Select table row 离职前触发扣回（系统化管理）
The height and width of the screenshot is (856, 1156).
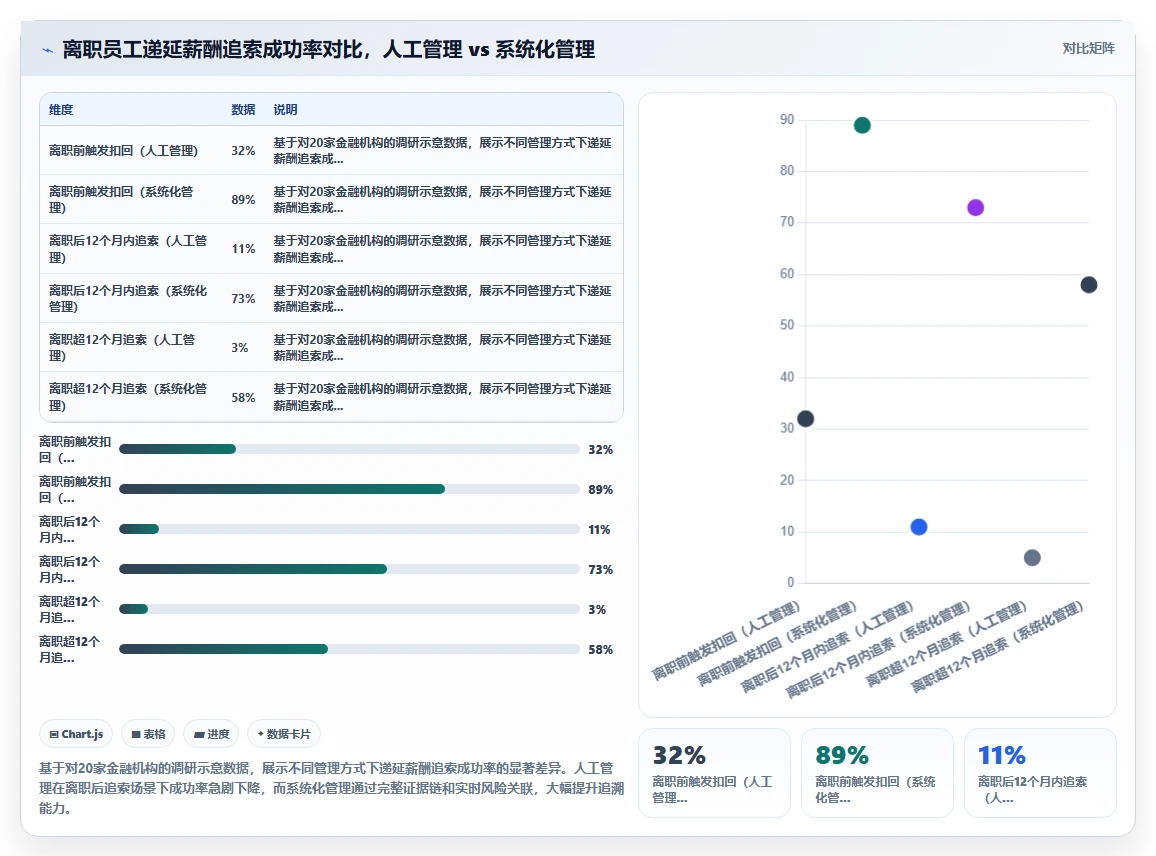tap(331, 199)
